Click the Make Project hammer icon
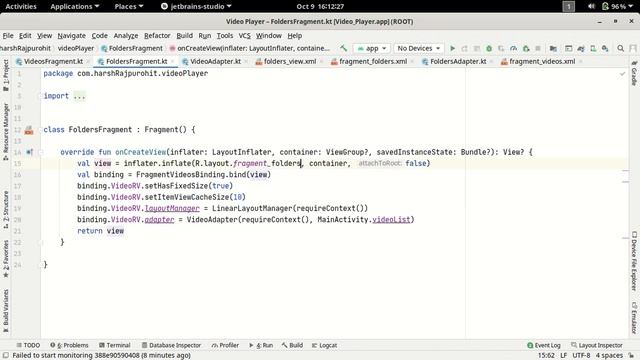 click(x=343, y=48)
